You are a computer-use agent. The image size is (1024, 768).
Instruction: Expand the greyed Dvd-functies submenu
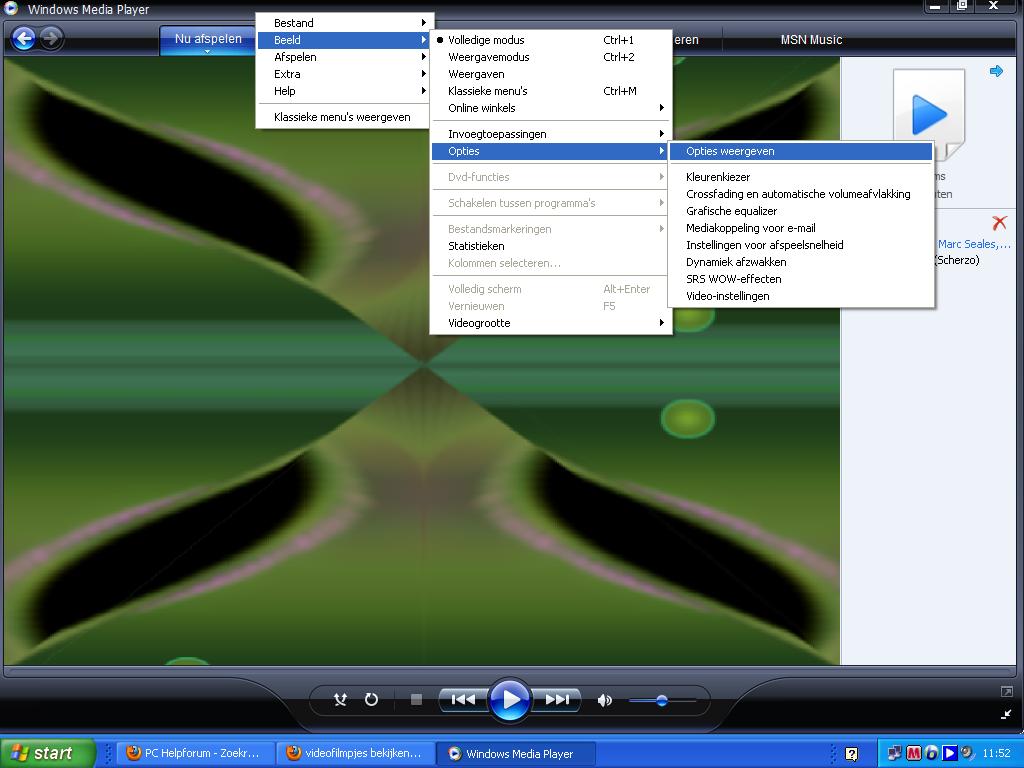551,177
